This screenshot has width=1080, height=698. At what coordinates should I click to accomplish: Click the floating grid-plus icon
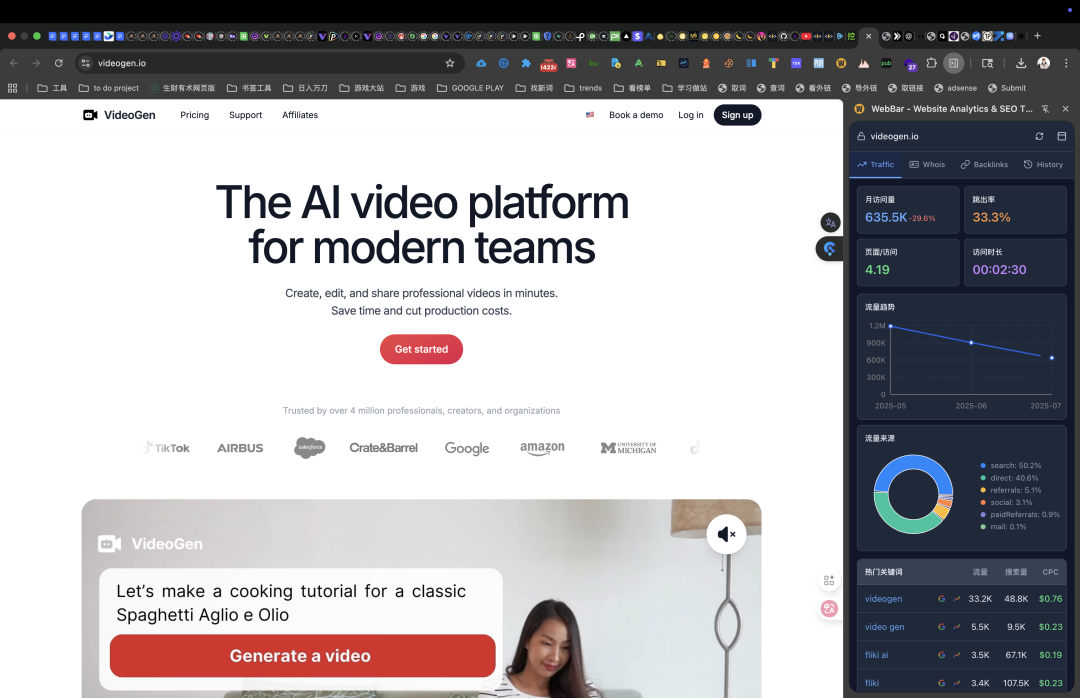(x=829, y=581)
